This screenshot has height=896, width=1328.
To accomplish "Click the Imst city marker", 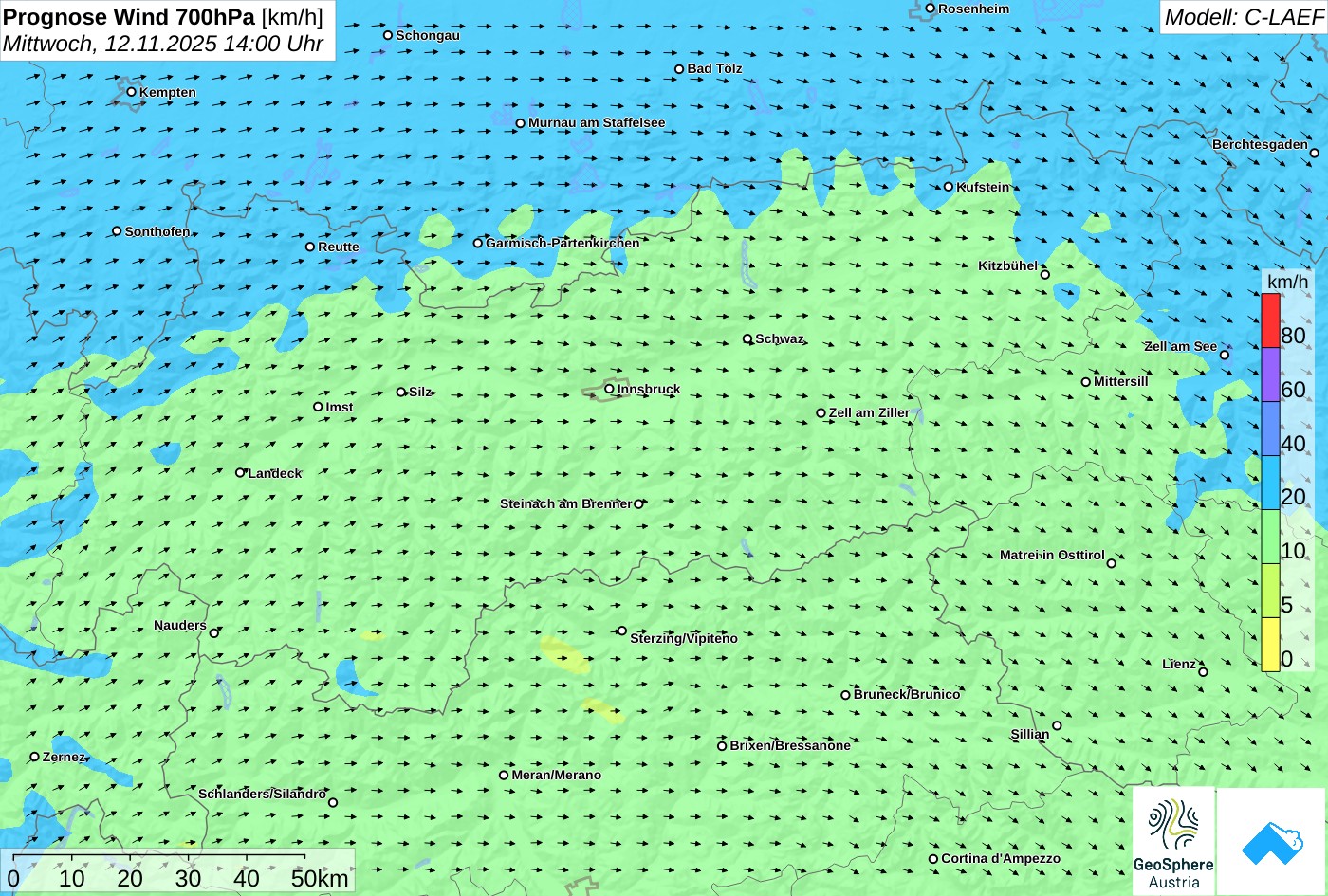I will pyautogui.click(x=318, y=407).
